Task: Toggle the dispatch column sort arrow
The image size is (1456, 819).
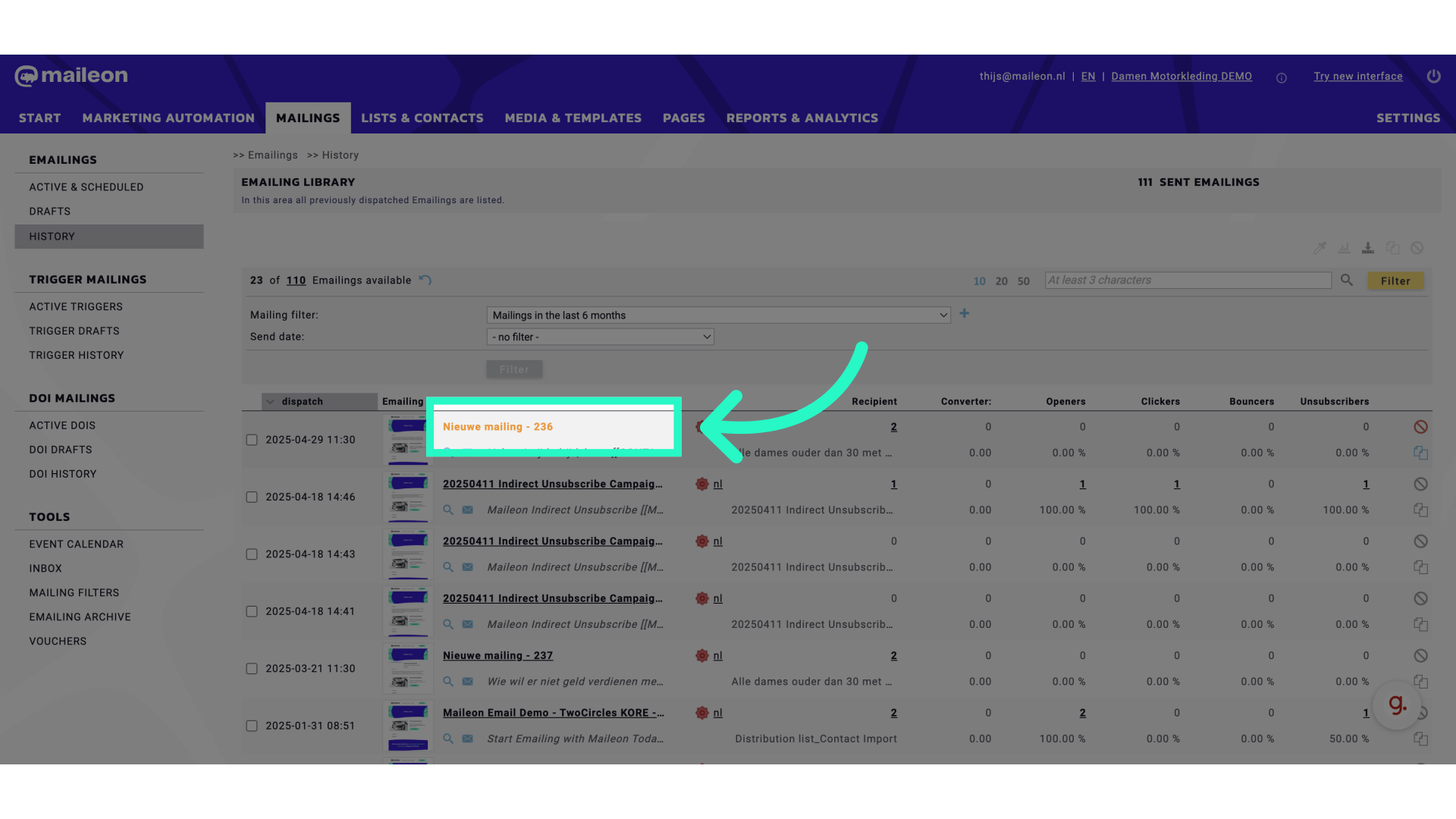Action: [x=271, y=402]
